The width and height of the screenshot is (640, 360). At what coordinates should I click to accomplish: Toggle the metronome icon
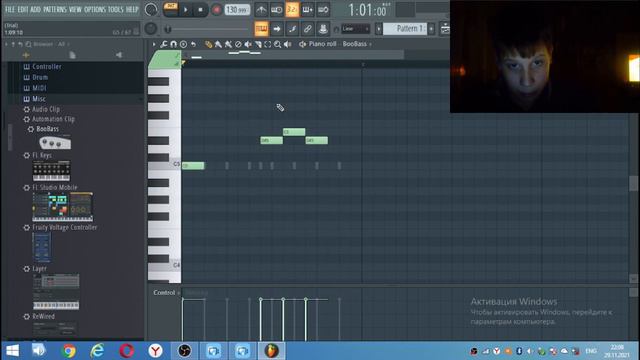coord(261,10)
